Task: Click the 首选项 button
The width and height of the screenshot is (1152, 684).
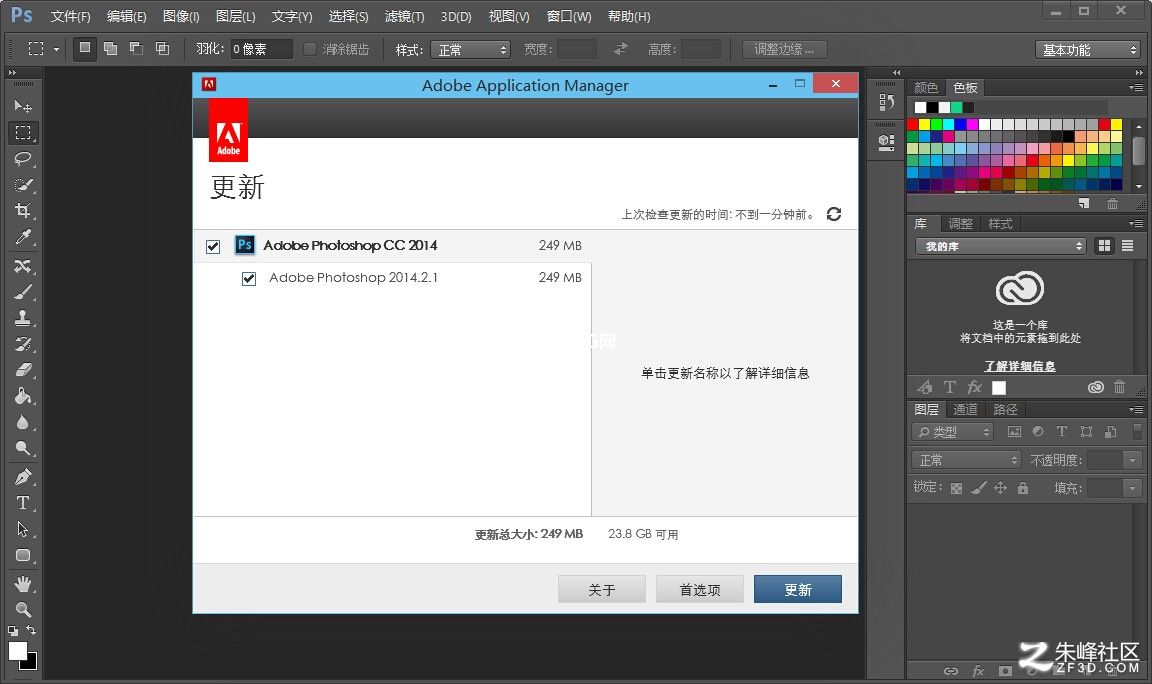Action: point(699,589)
